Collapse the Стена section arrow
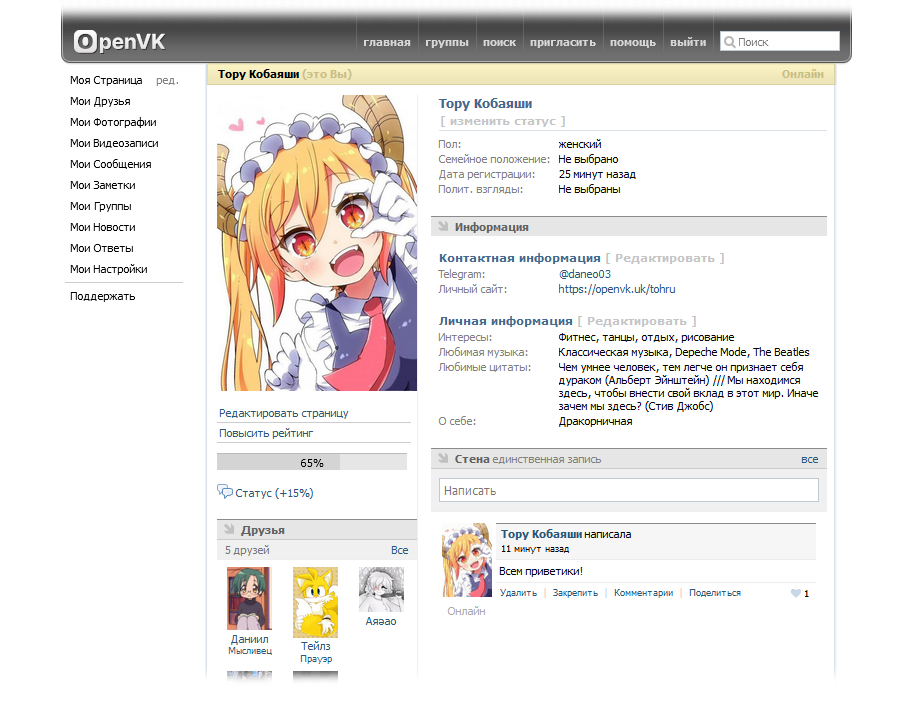917x704 pixels. (x=443, y=459)
